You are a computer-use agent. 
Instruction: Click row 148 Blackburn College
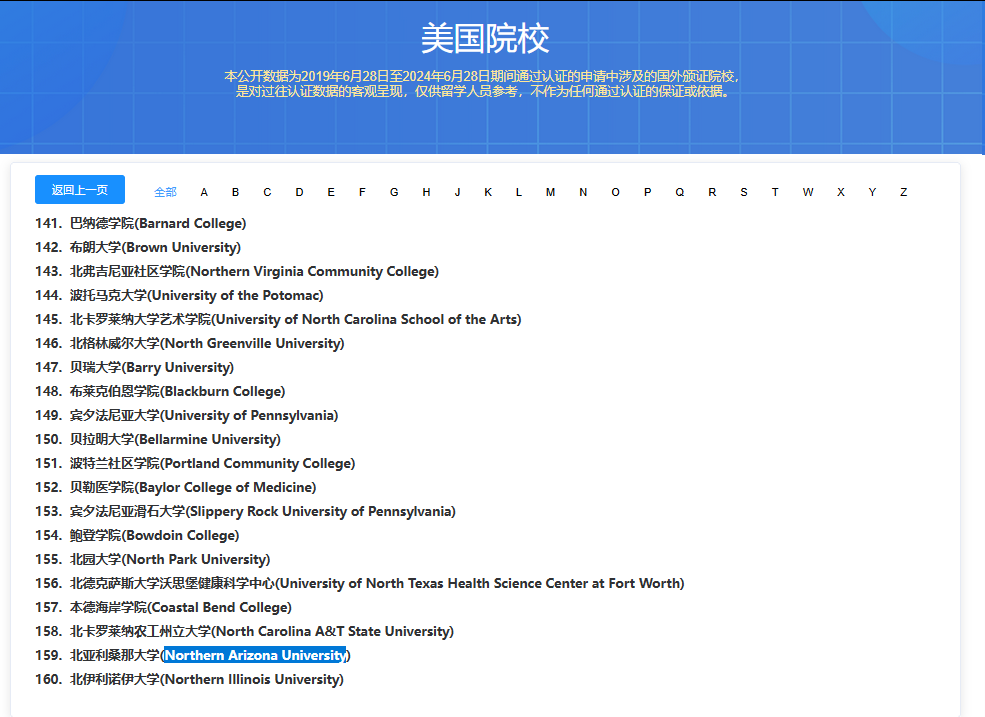(x=160, y=391)
